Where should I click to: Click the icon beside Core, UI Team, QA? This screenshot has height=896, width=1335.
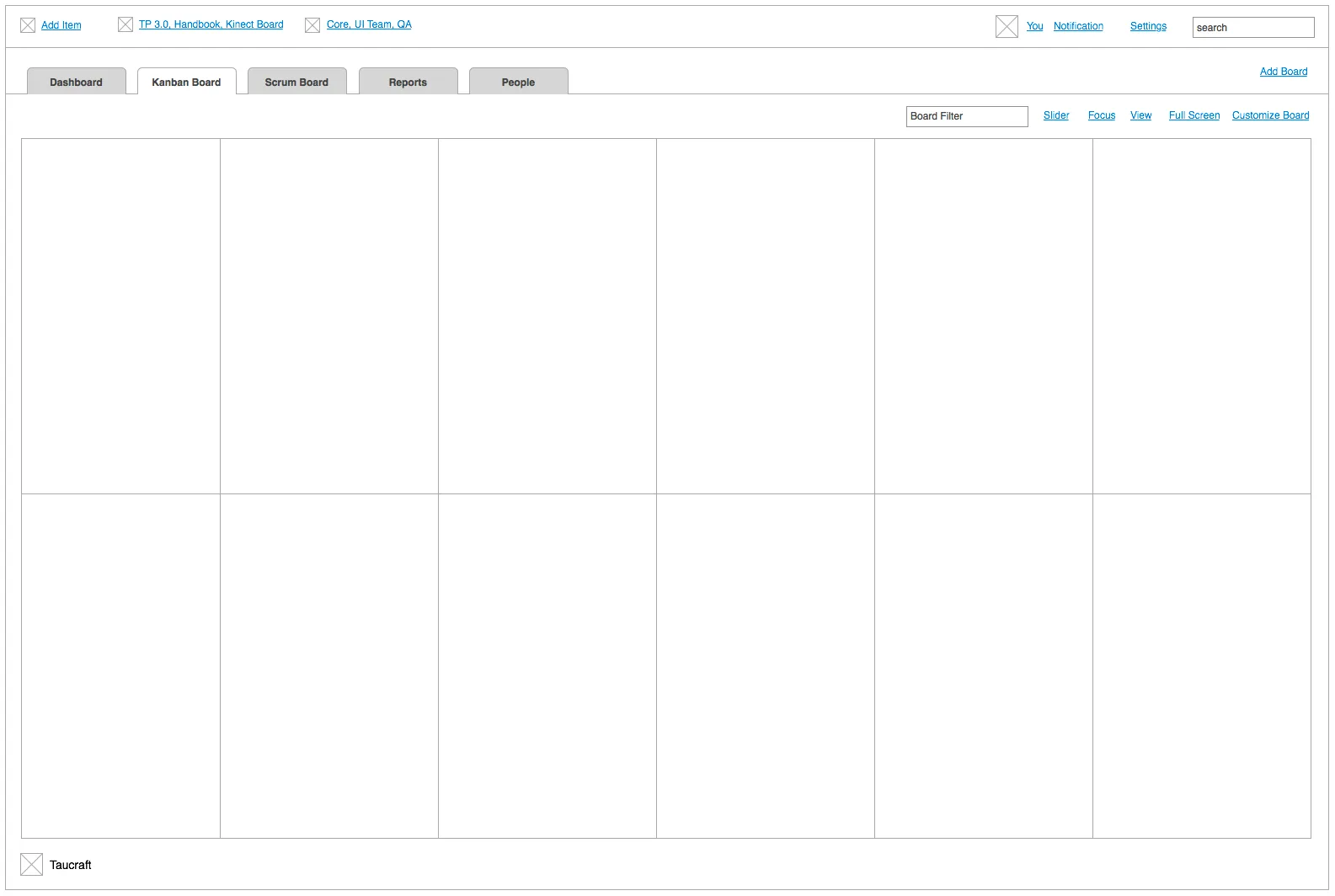(312, 25)
